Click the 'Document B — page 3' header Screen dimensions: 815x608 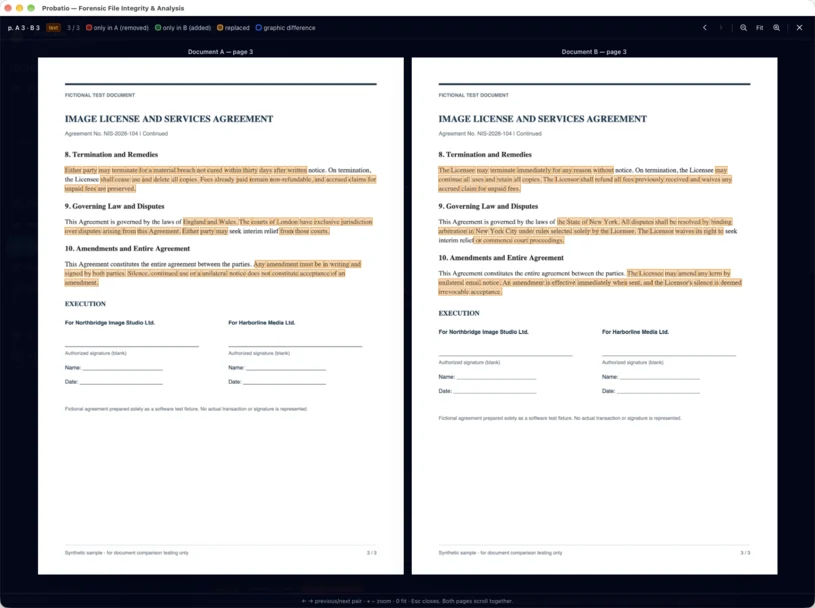pyautogui.click(x=594, y=52)
